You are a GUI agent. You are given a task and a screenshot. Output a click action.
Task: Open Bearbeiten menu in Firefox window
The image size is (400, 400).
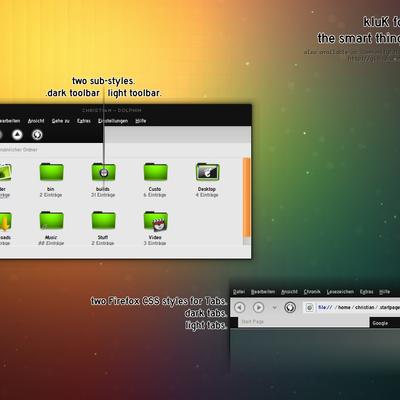263,292
